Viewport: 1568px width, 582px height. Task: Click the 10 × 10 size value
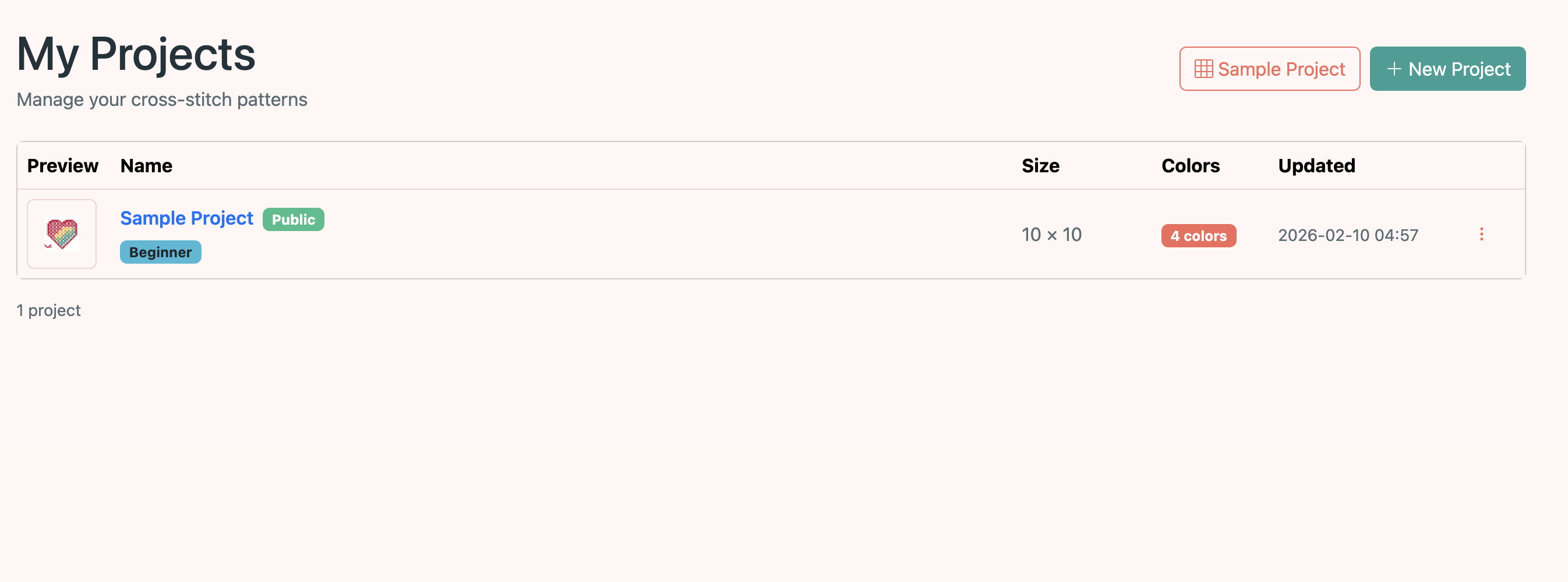pyautogui.click(x=1051, y=234)
